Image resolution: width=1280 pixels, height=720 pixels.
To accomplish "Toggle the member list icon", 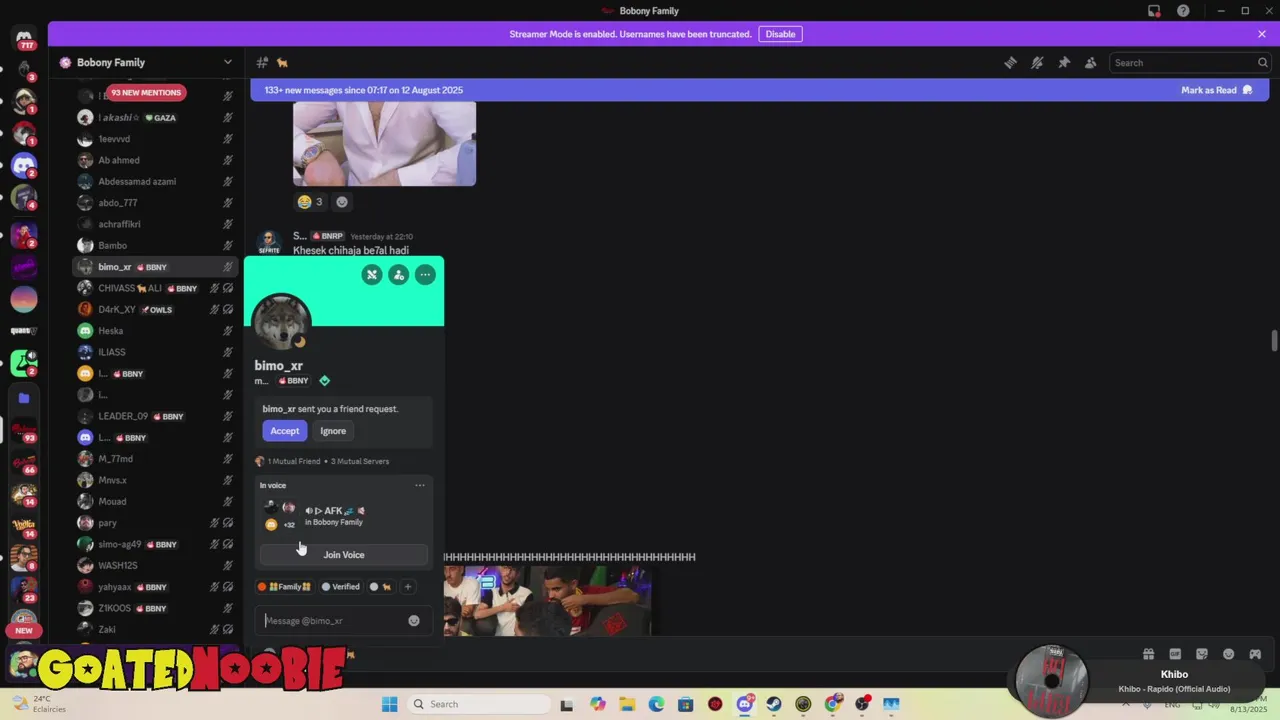I will pyautogui.click(x=1091, y=62).
